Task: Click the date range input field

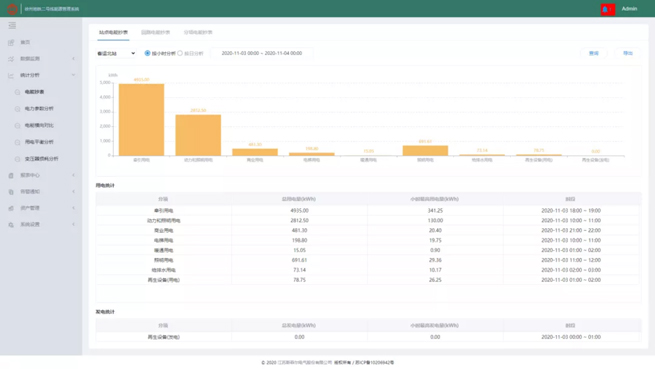Action: (262, 53)
